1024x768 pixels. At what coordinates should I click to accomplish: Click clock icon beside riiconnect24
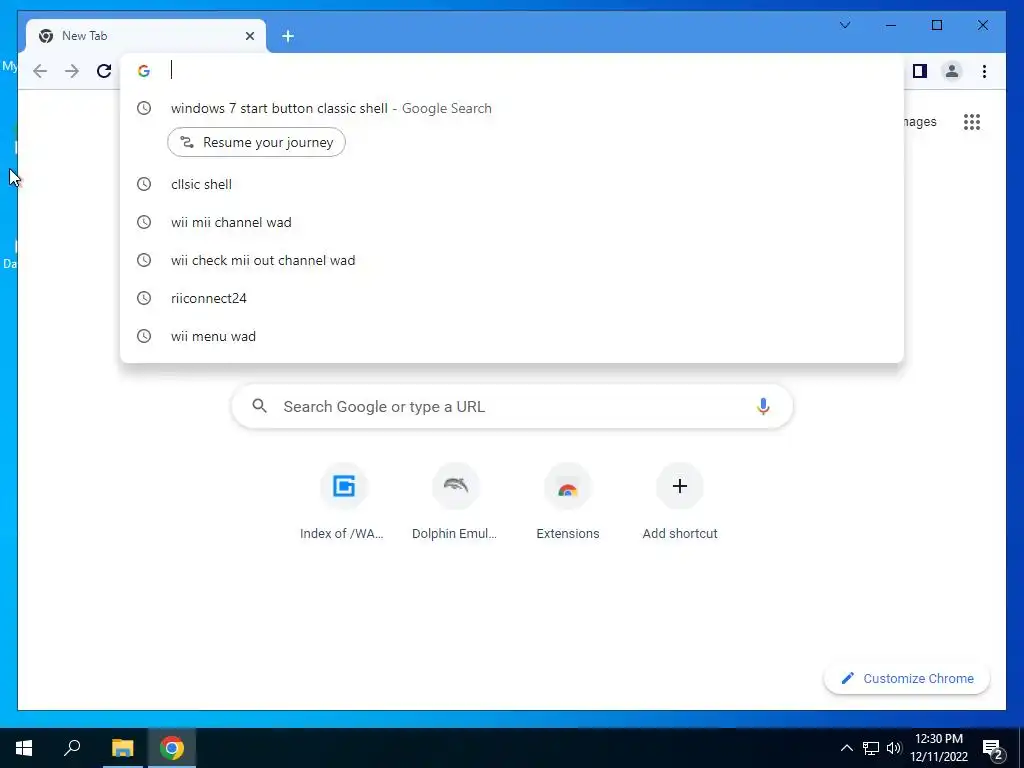144,298
